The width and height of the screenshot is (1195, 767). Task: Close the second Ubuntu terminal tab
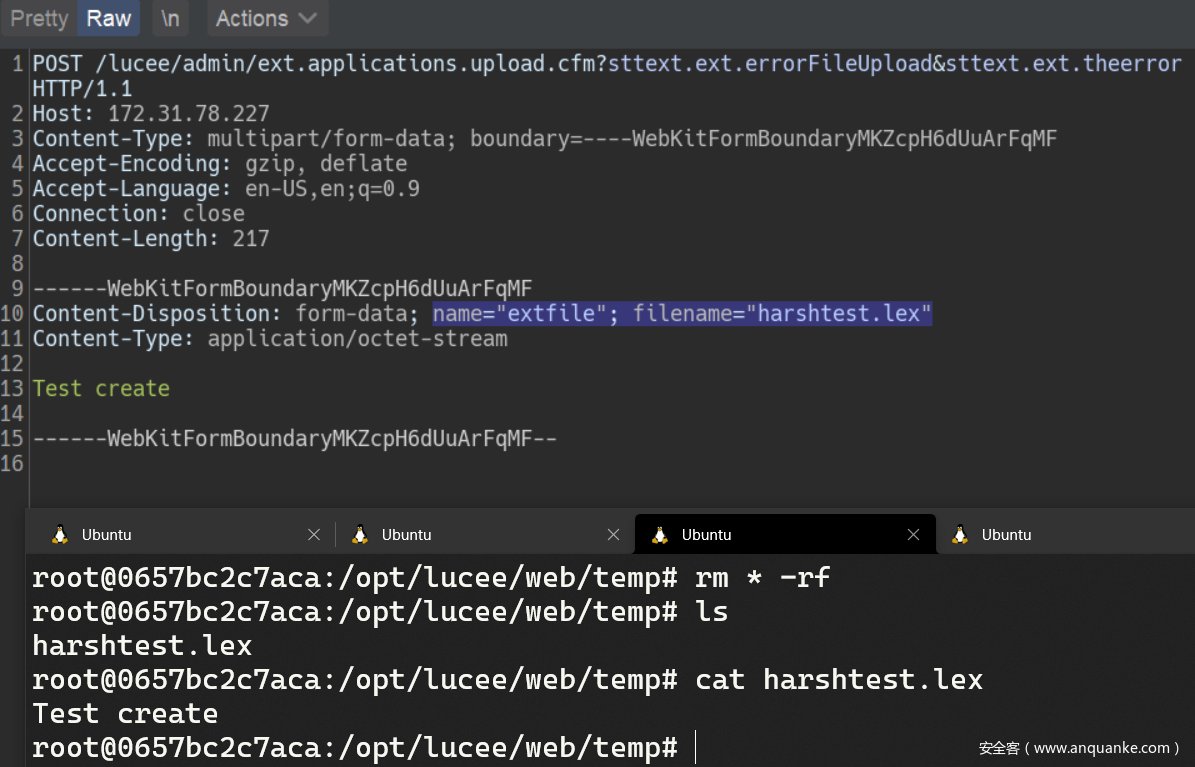coord(613,535)
